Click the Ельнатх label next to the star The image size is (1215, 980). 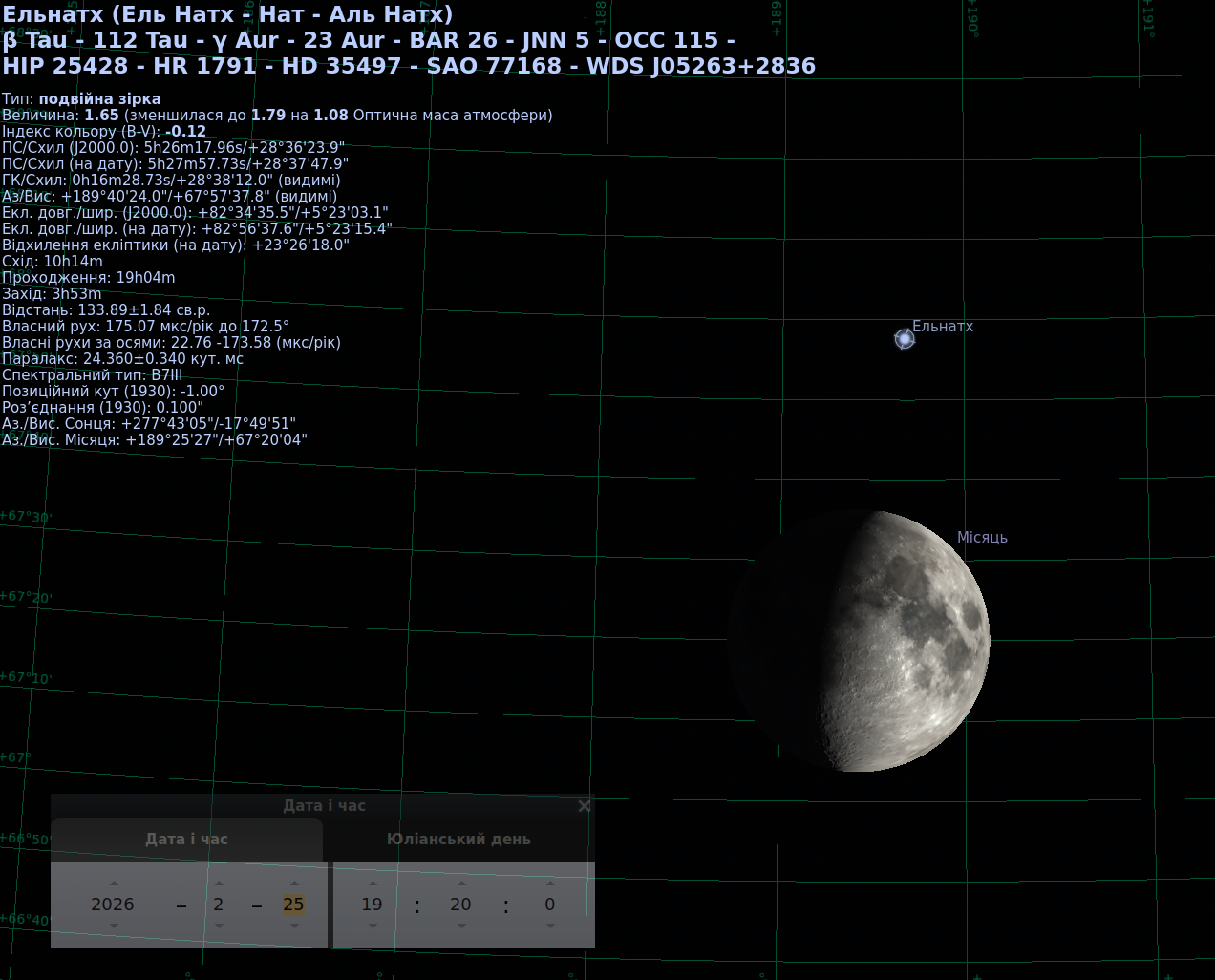click(x=943, y=327)
